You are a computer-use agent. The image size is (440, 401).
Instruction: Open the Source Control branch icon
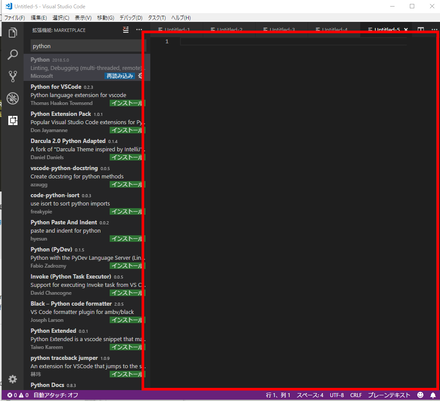point(13,76)
